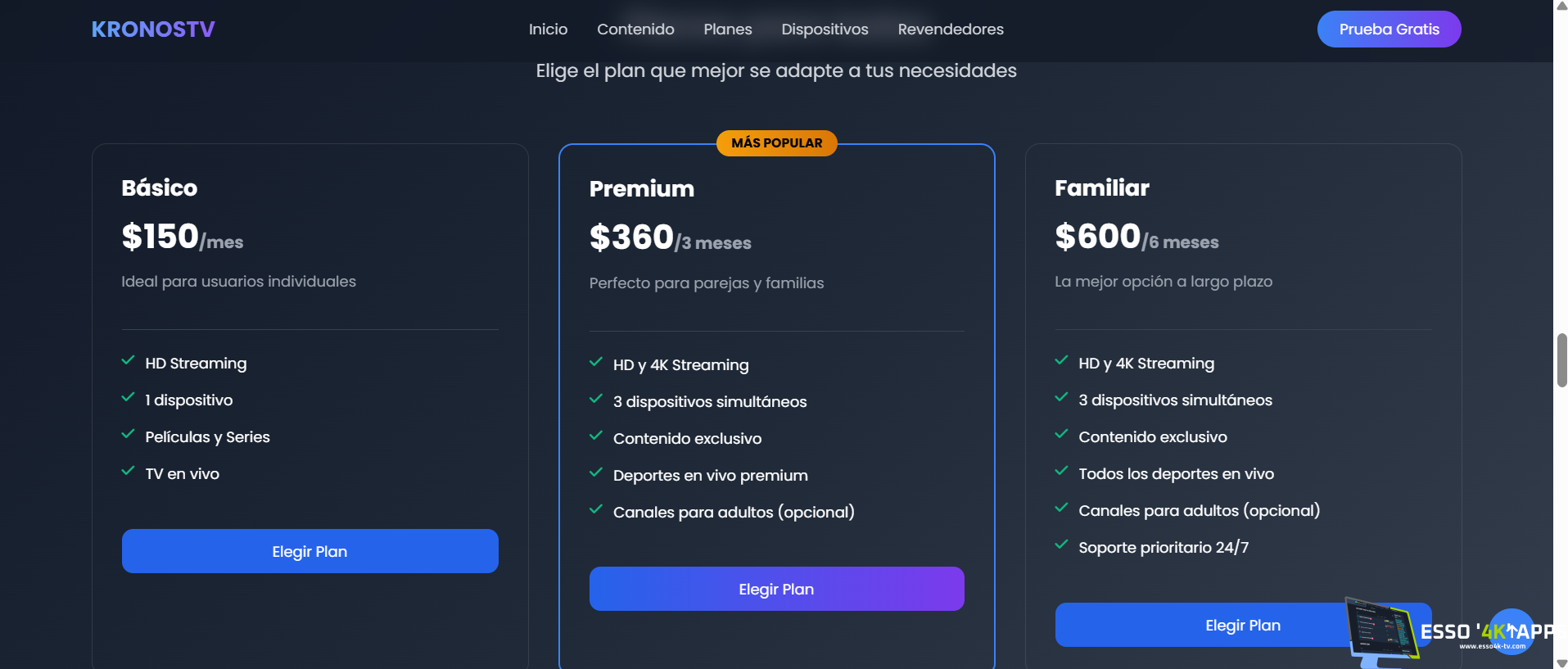The image size is (1568, 669).
Task: Navigate to Dispositivos section
Action: 825,29
